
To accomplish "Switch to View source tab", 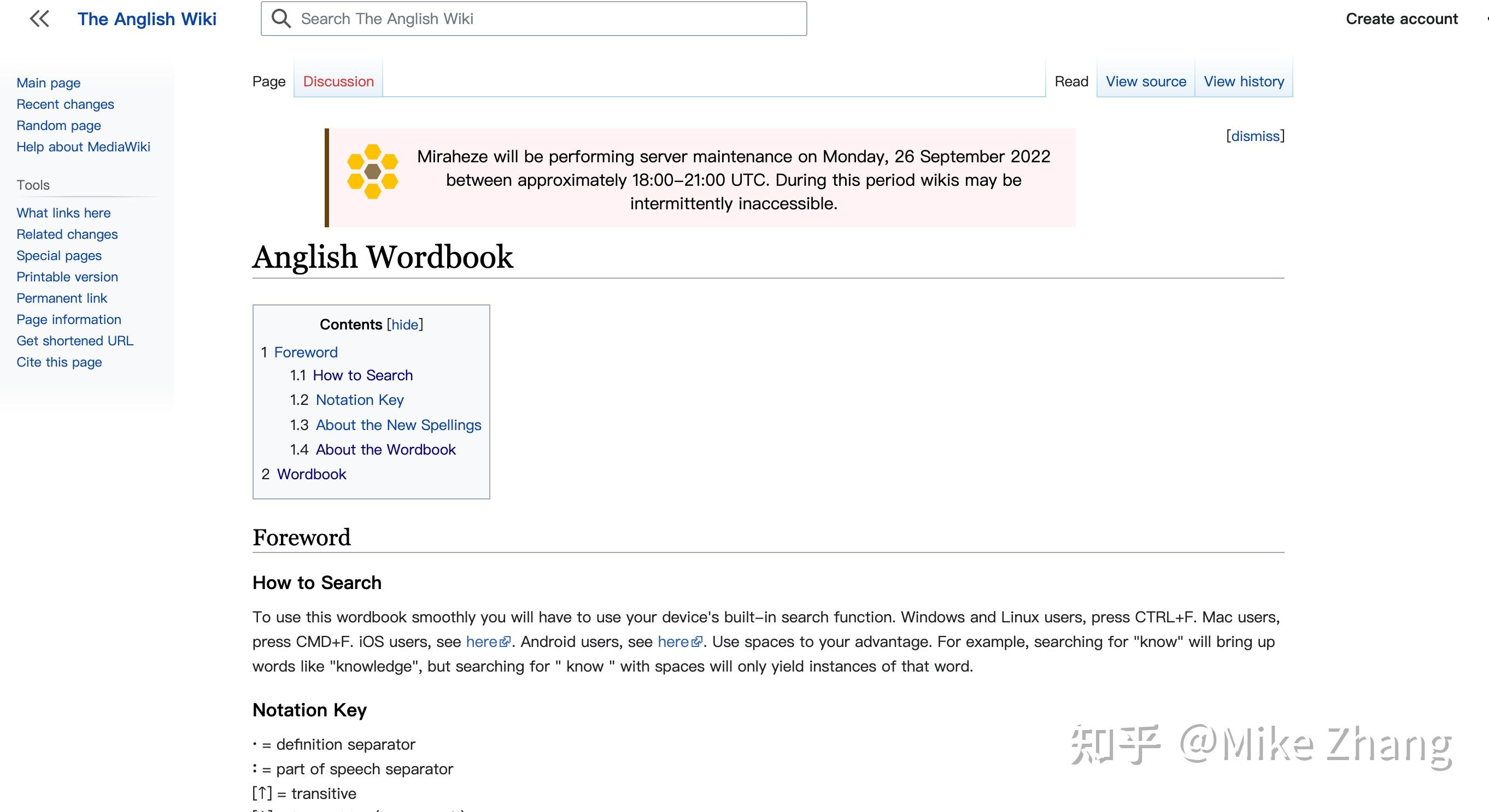I will [1145, 81].
